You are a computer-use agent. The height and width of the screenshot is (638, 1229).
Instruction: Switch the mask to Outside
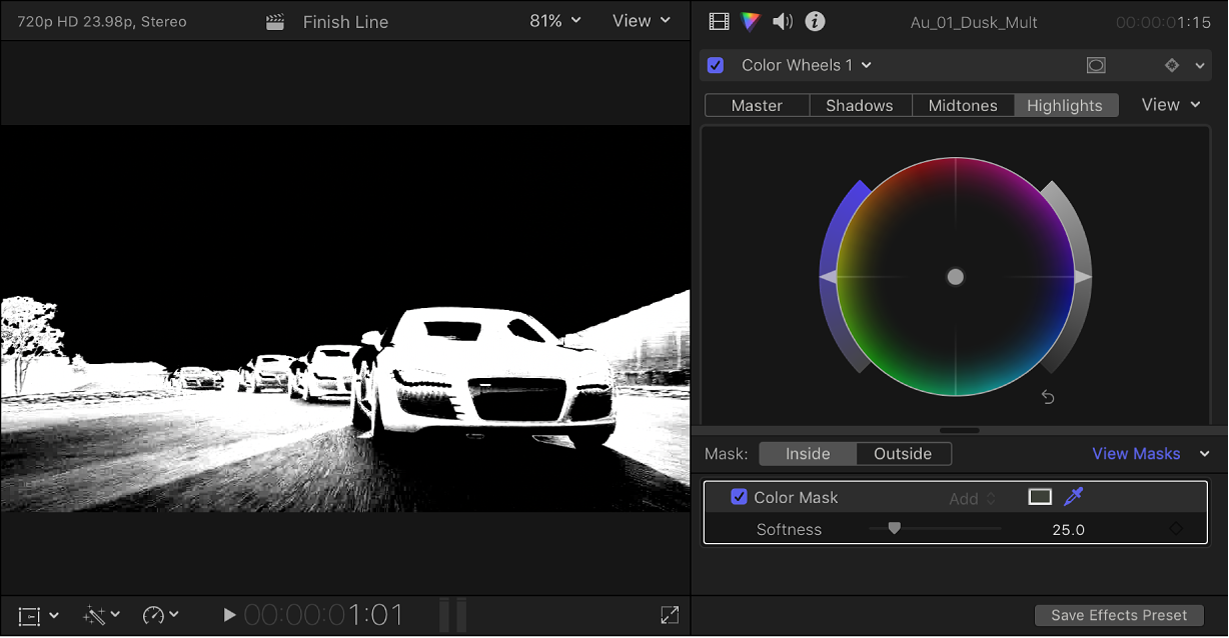tap(903, 453)
